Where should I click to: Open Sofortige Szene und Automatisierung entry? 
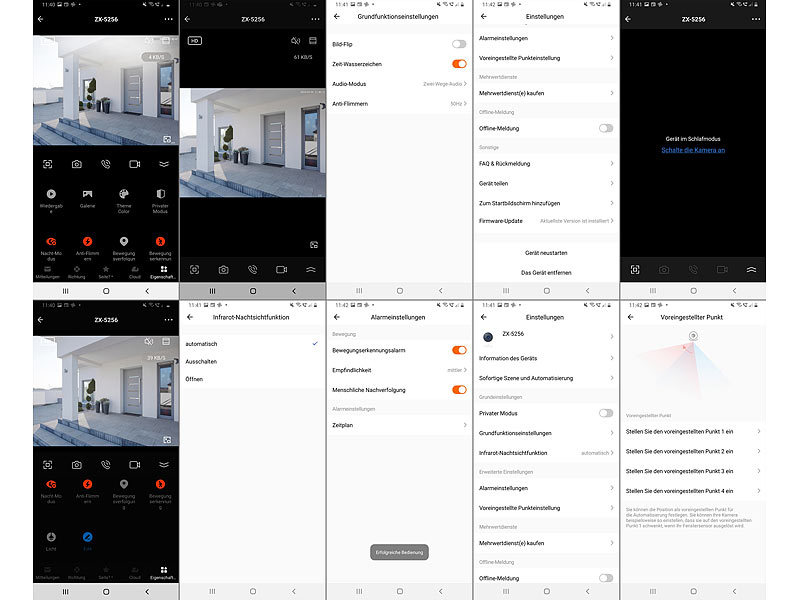tap(546, 378)
